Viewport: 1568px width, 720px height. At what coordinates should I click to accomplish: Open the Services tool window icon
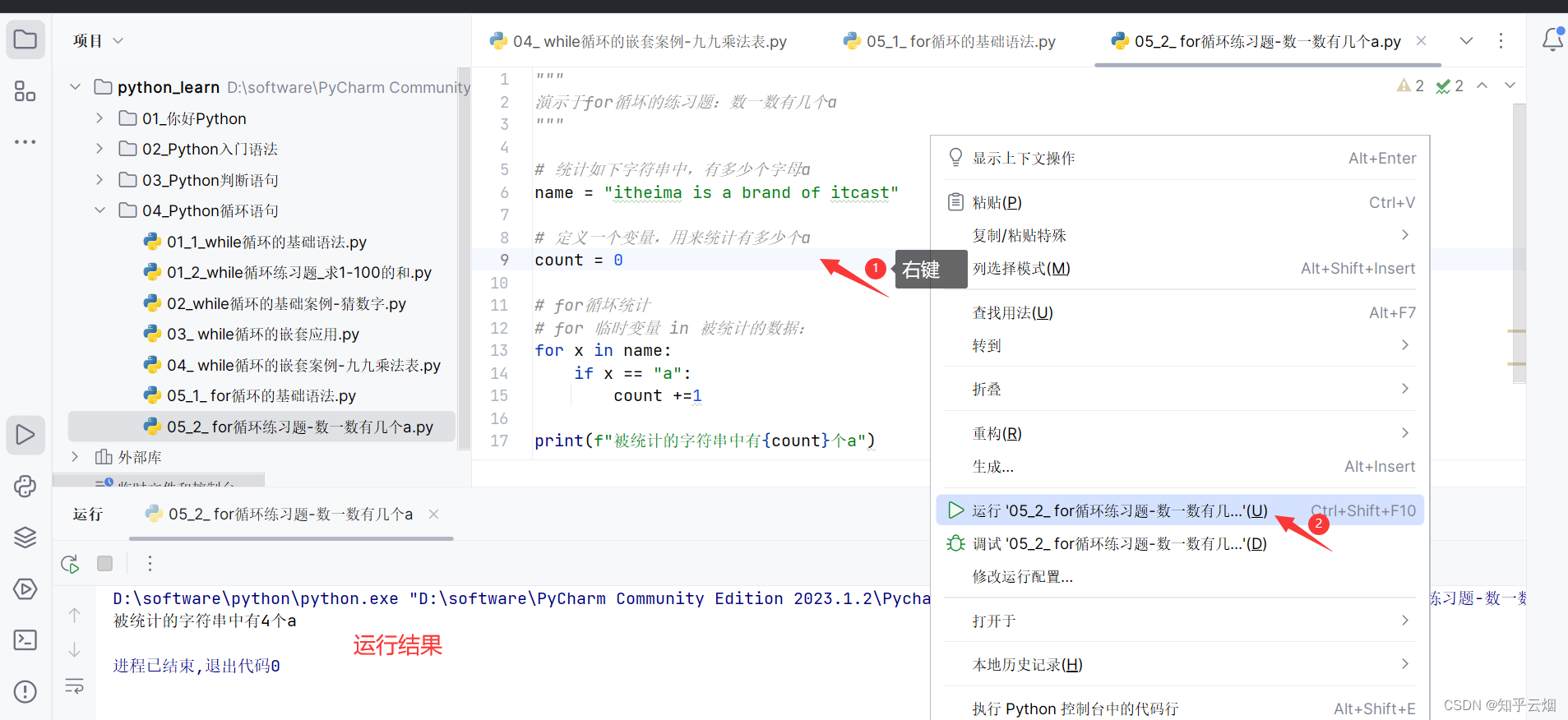point(25,589)
